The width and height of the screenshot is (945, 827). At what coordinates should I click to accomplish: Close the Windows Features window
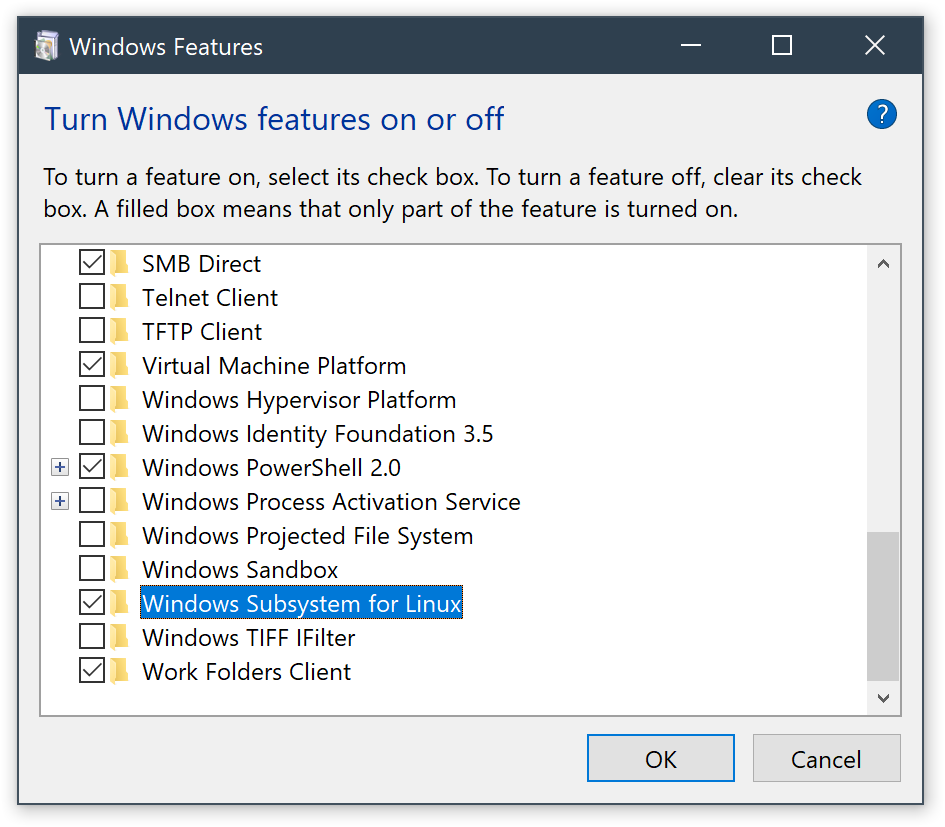tap(874, 45)
